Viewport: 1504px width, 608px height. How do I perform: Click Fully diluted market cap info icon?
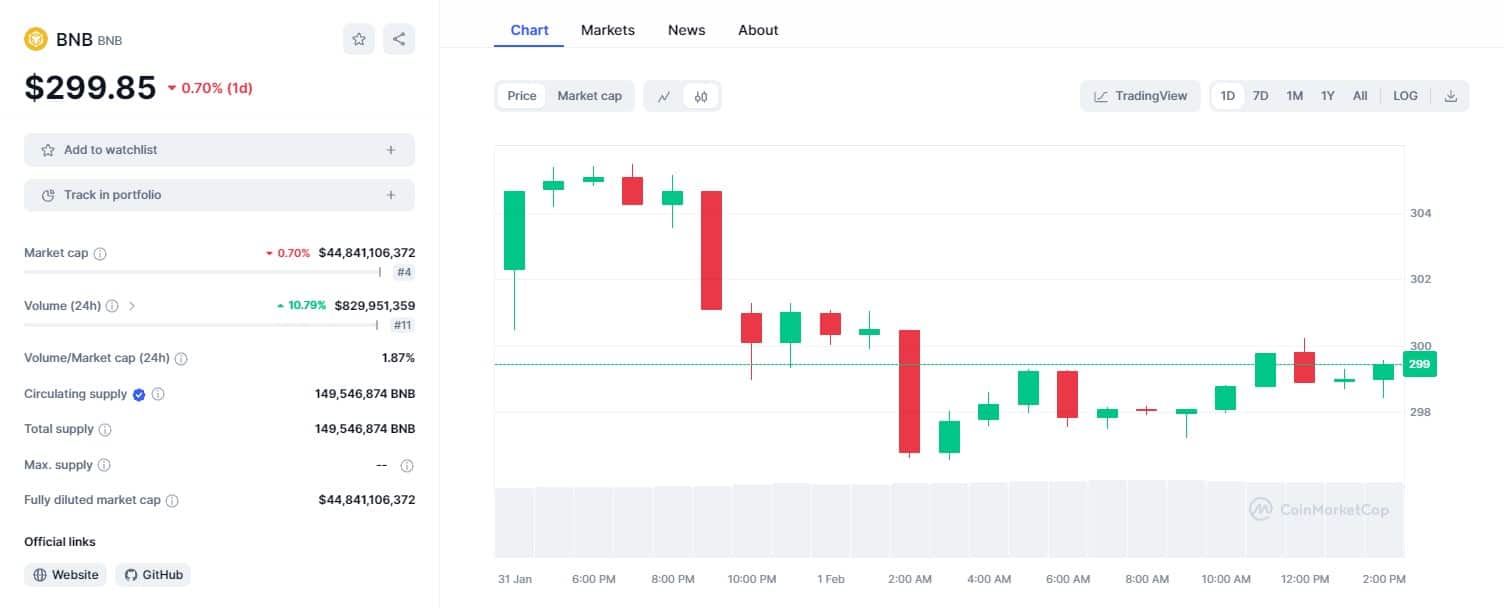[x=172, y=500]
